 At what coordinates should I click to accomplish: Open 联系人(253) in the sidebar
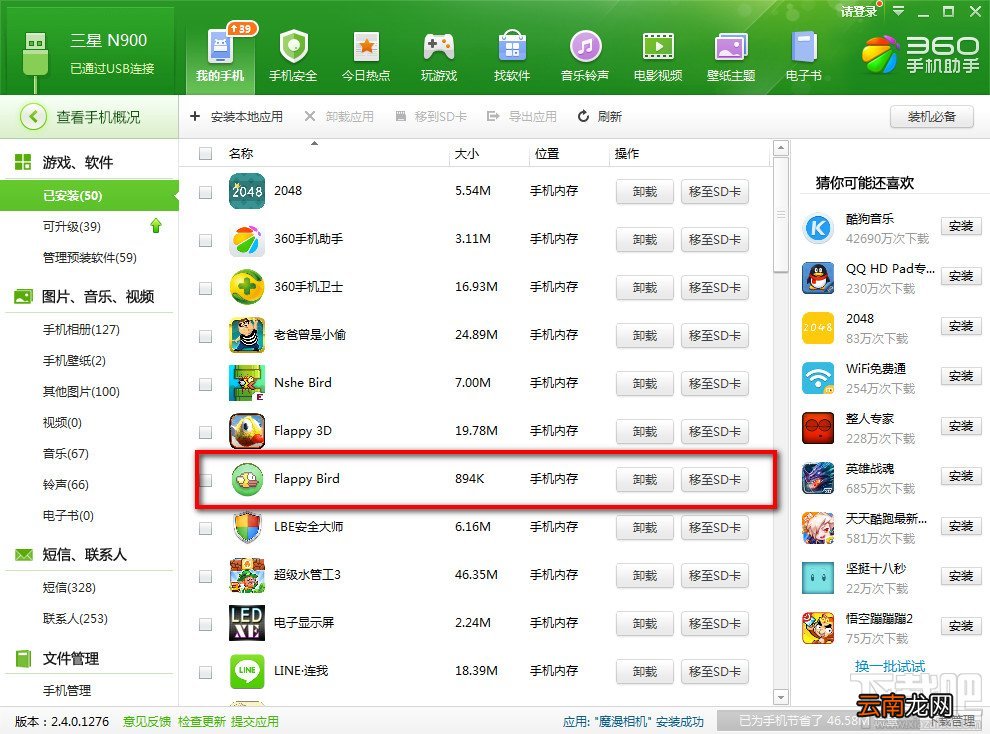[x=75, y=619]
